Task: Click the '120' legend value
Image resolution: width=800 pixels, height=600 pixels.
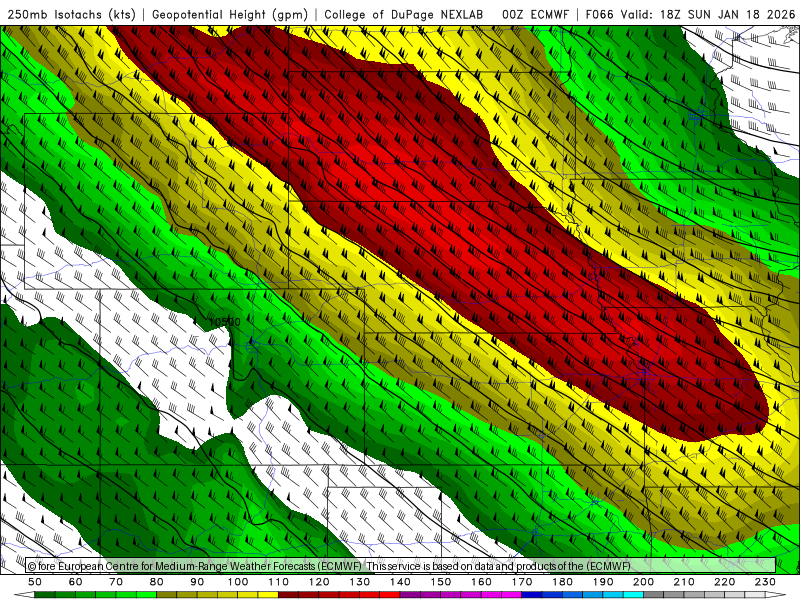Action: pyautogui.click(x=319, y=582)
